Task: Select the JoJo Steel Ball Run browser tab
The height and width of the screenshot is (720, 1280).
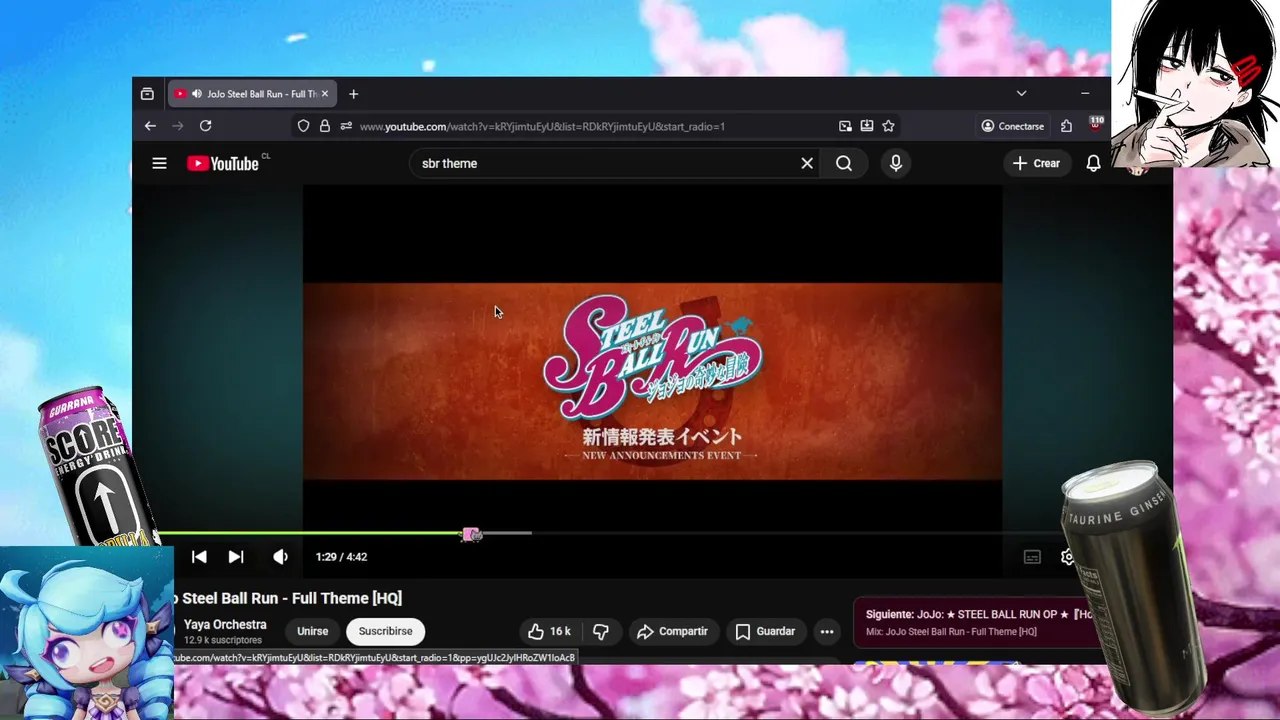Action: [252, 94]
